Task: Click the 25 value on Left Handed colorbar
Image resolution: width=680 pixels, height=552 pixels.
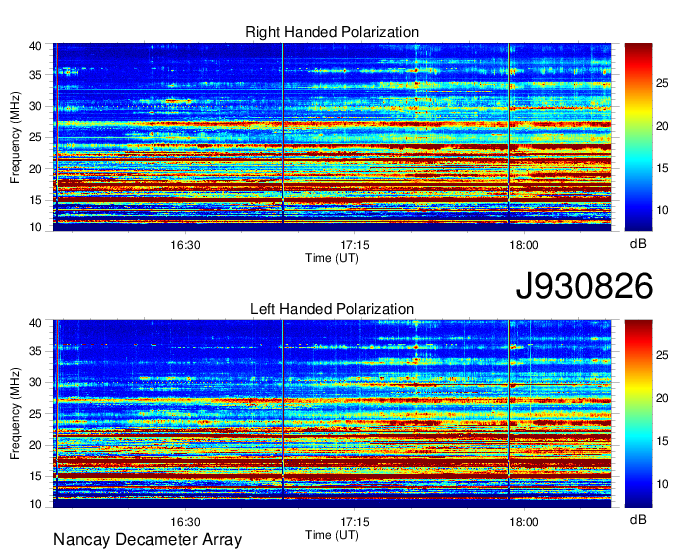Action: [x=662, y=356]
